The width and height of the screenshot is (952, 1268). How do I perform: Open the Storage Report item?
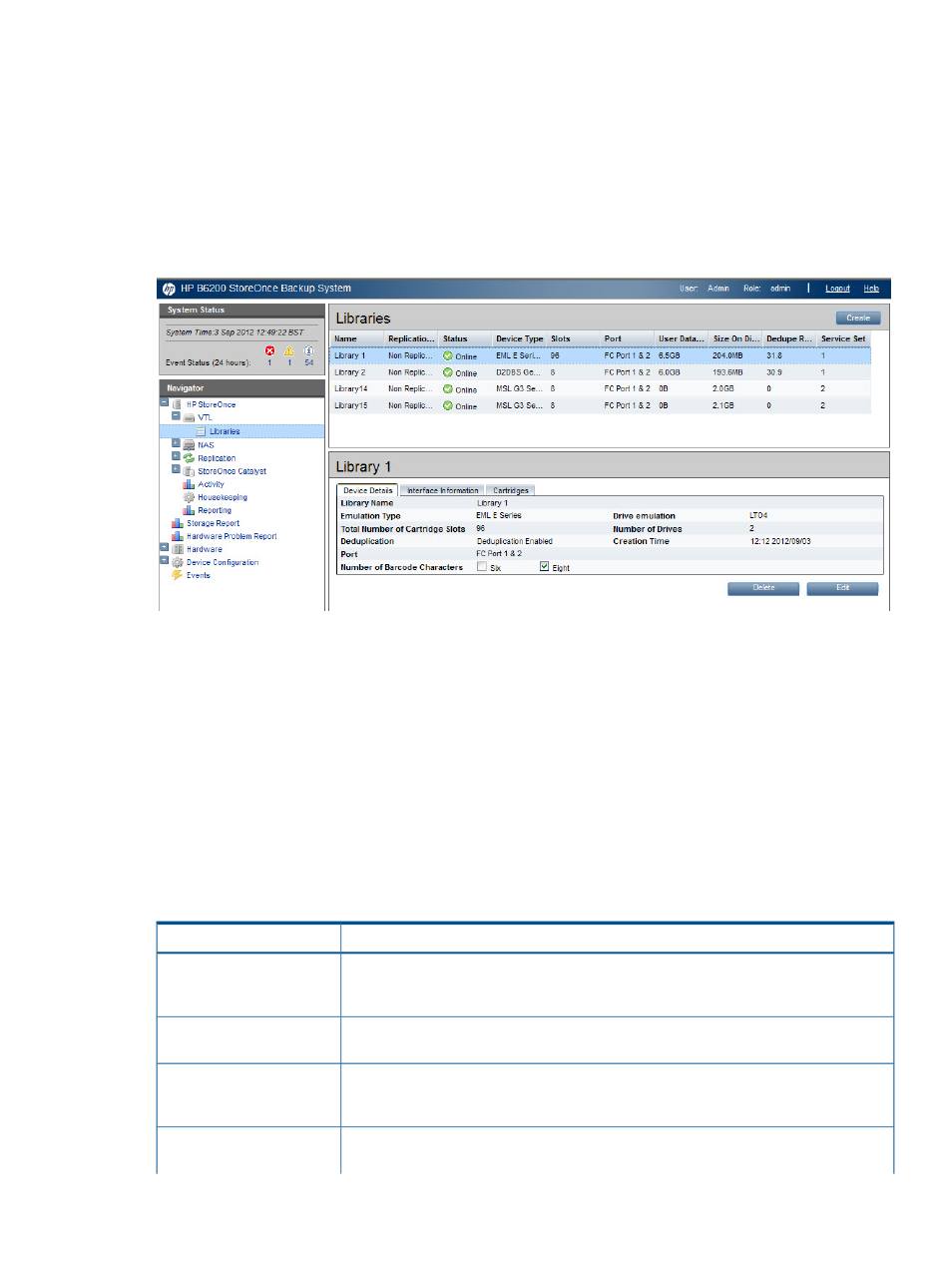pos(213,523)
